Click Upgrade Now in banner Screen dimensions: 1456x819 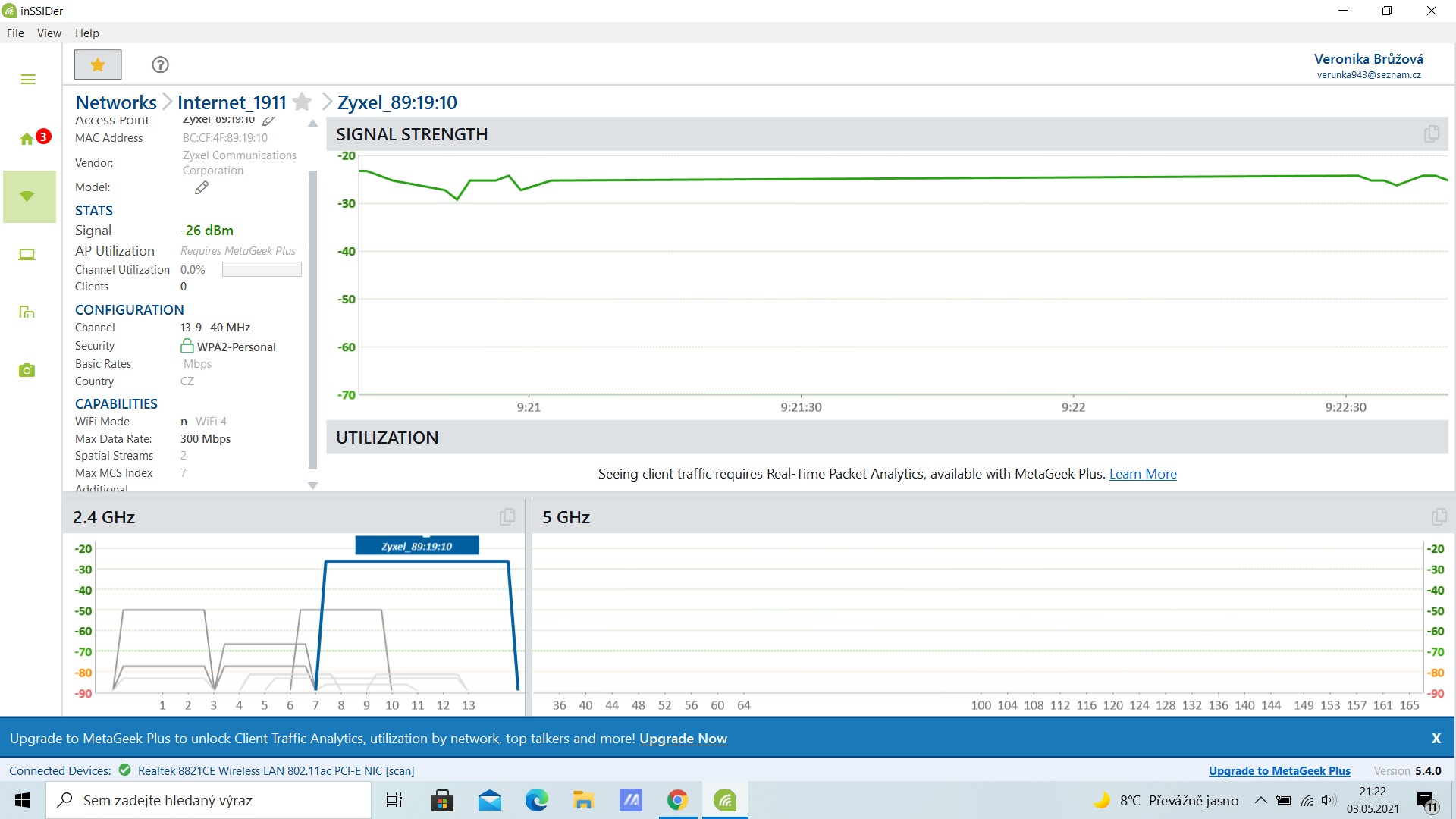coord(682,739)
